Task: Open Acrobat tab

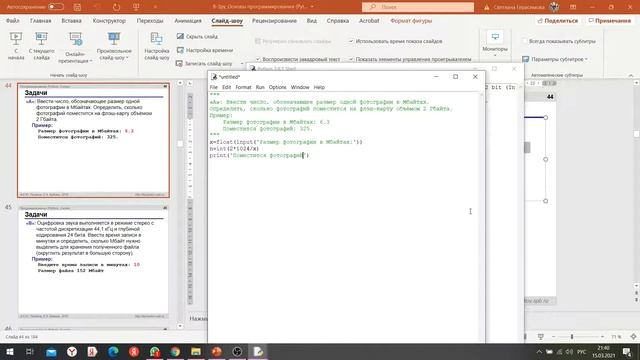Action: [x=369, y=20]
